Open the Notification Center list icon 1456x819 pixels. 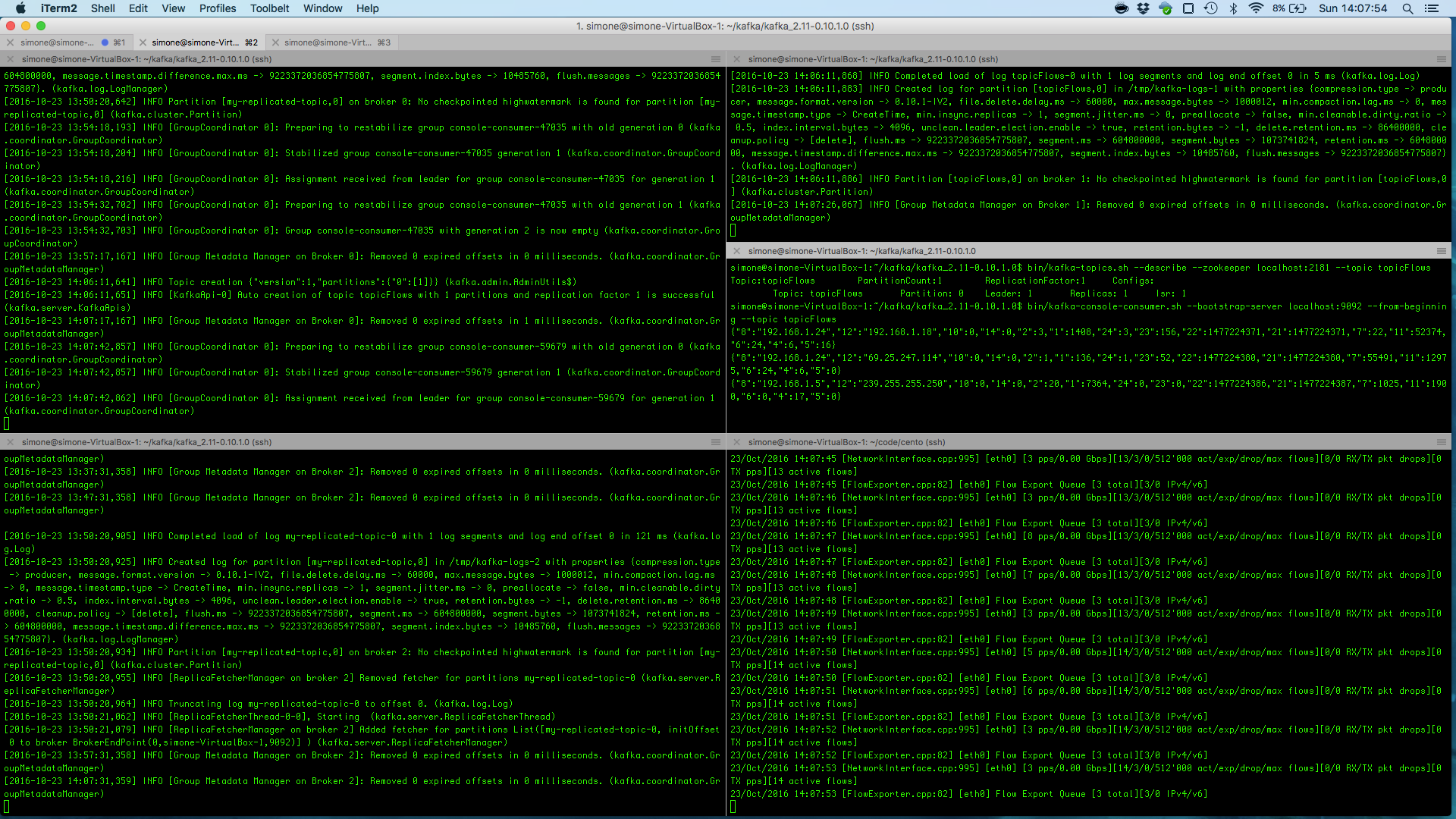pos(1431,8)
